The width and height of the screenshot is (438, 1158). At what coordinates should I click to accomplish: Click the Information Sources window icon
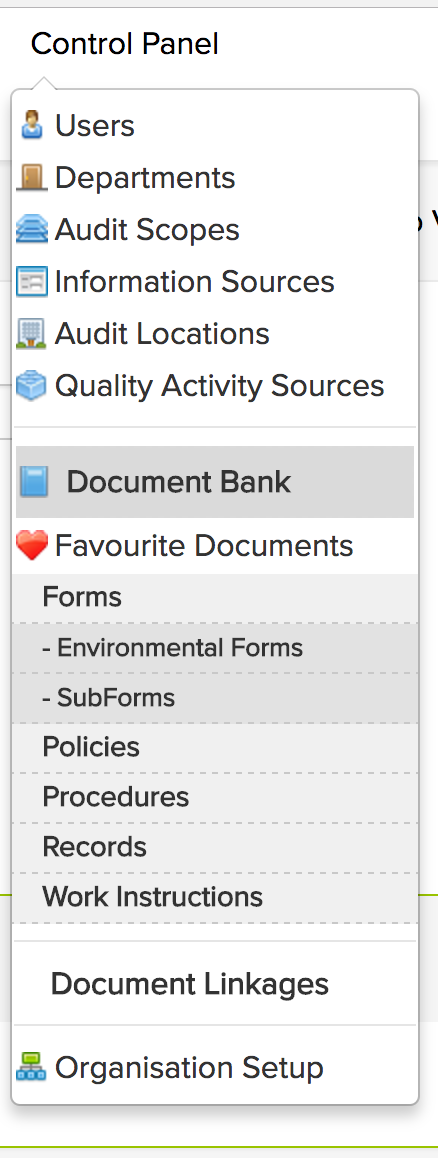point(32,281)
